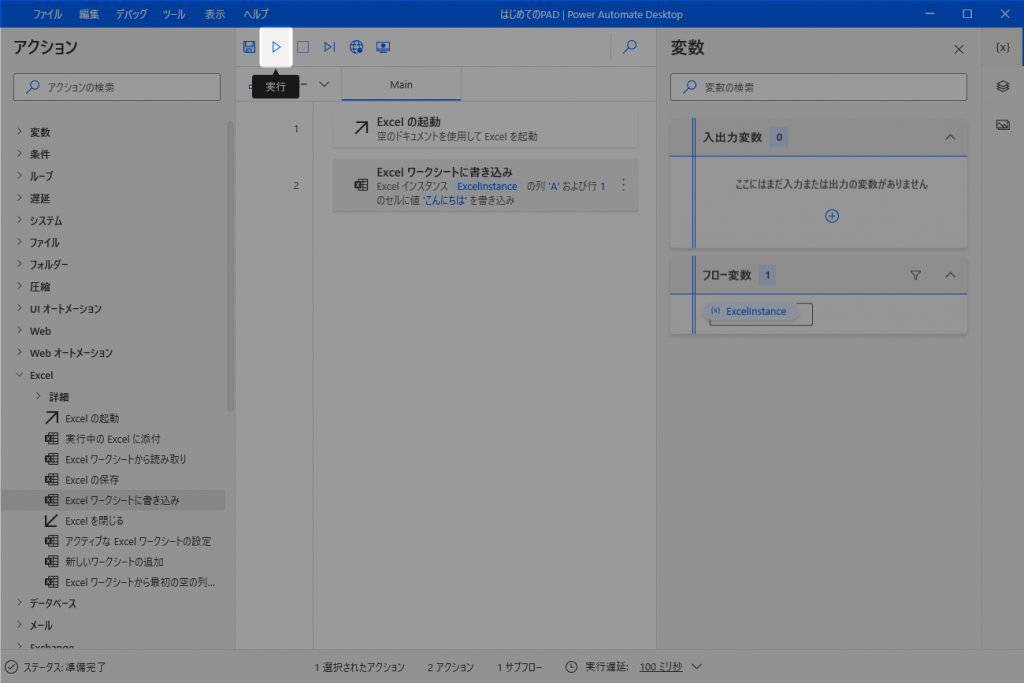This screenshot has width=1024, height=683.
Task: Open the flow search magnifier icon
Action: coord(630,47)
